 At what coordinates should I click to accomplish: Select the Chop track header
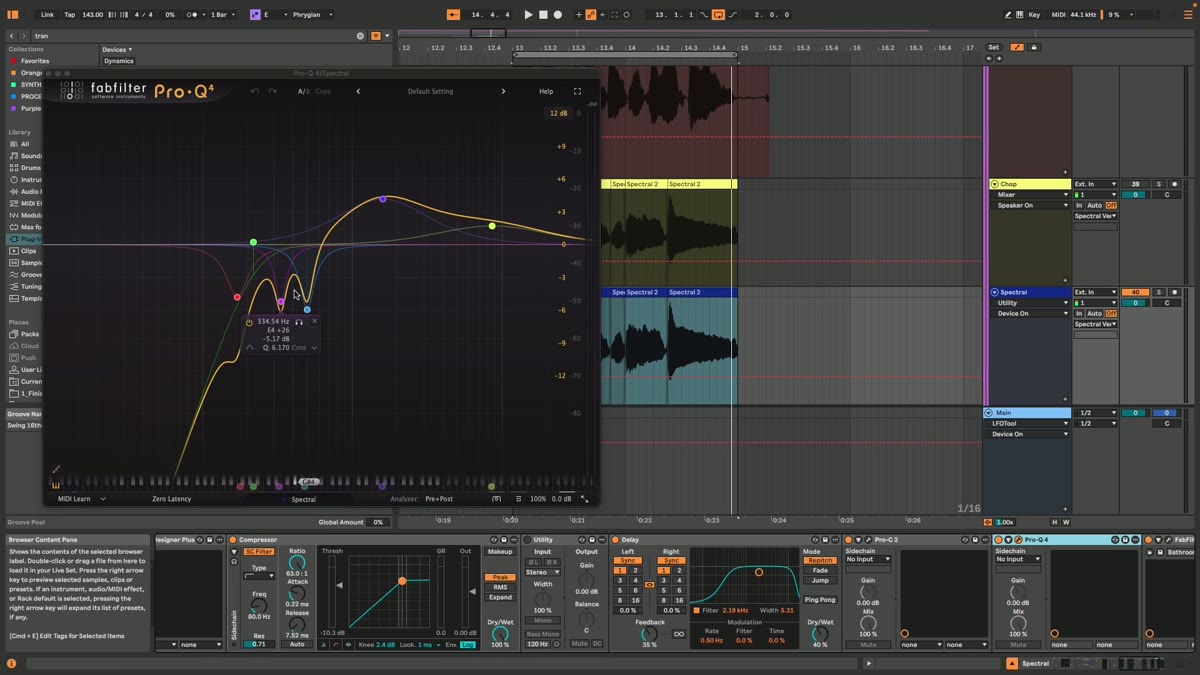tap(1028, 184)
